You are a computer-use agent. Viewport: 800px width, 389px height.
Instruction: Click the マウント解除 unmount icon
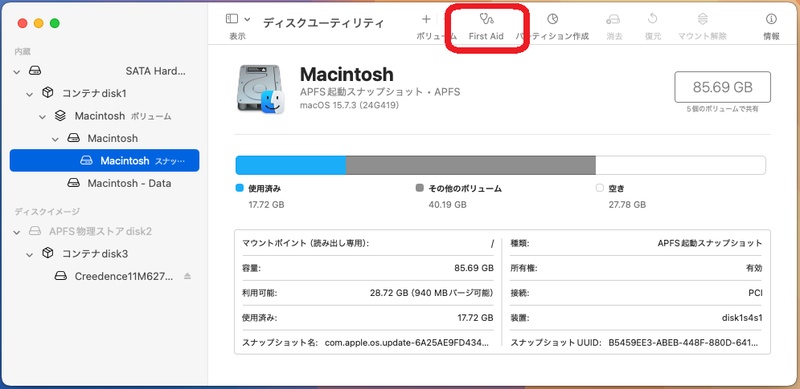tap(703, 19)
